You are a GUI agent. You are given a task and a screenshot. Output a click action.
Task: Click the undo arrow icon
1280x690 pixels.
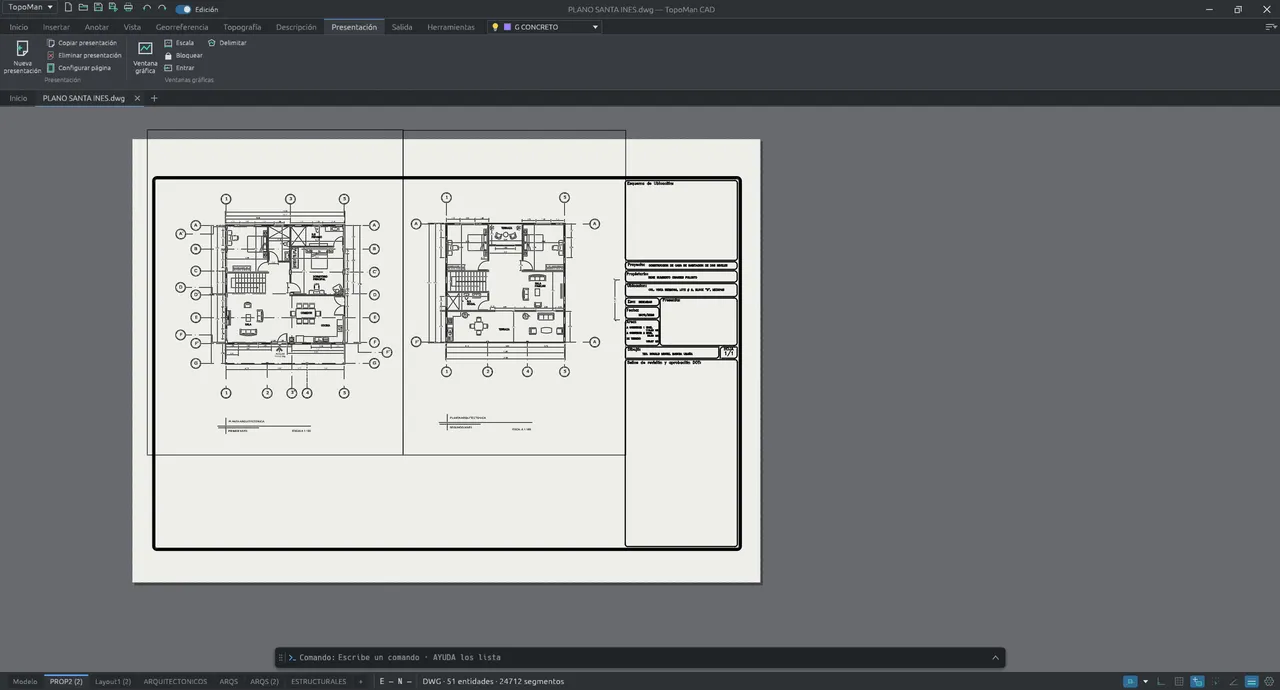(147, 8)
